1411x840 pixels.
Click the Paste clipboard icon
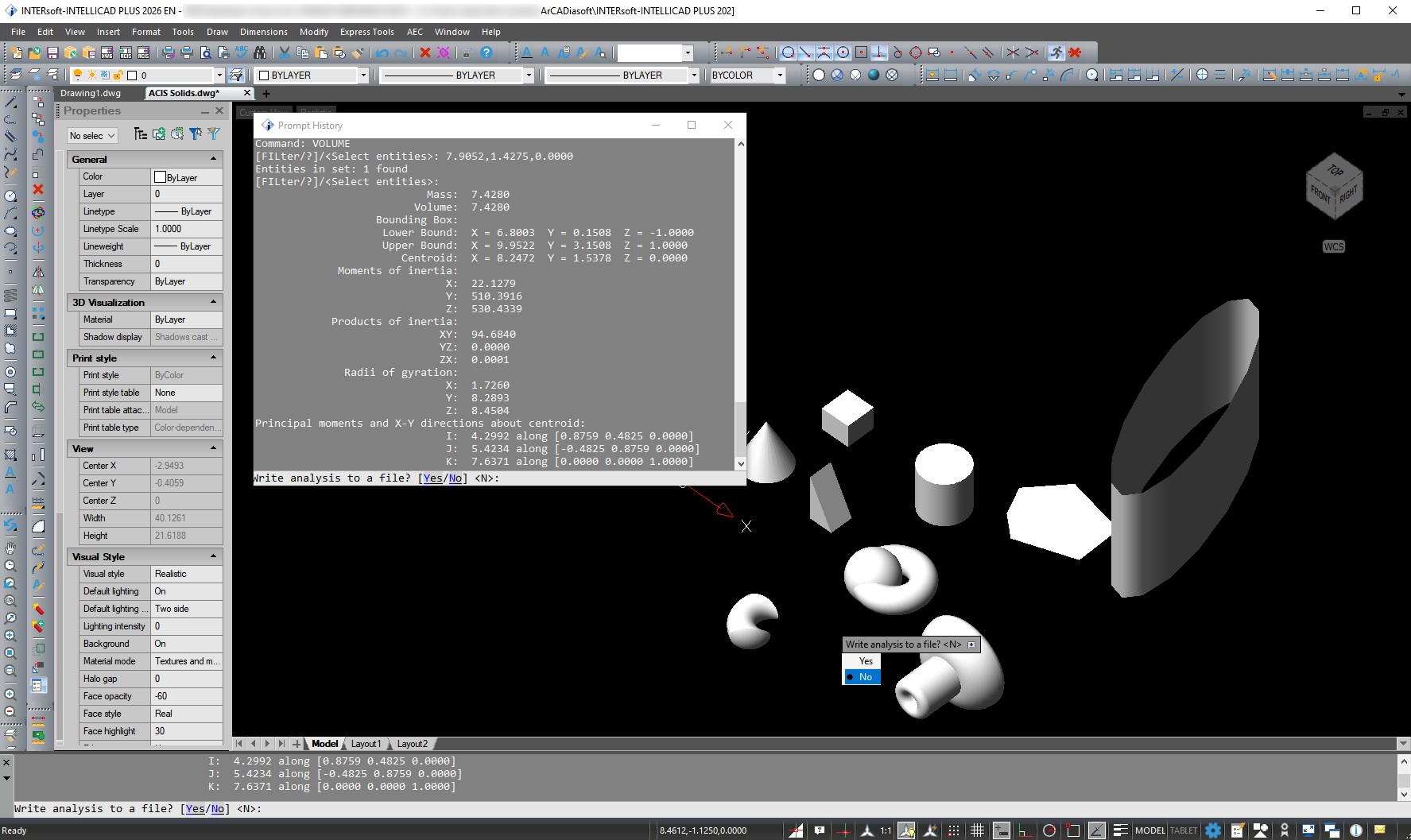321,52
